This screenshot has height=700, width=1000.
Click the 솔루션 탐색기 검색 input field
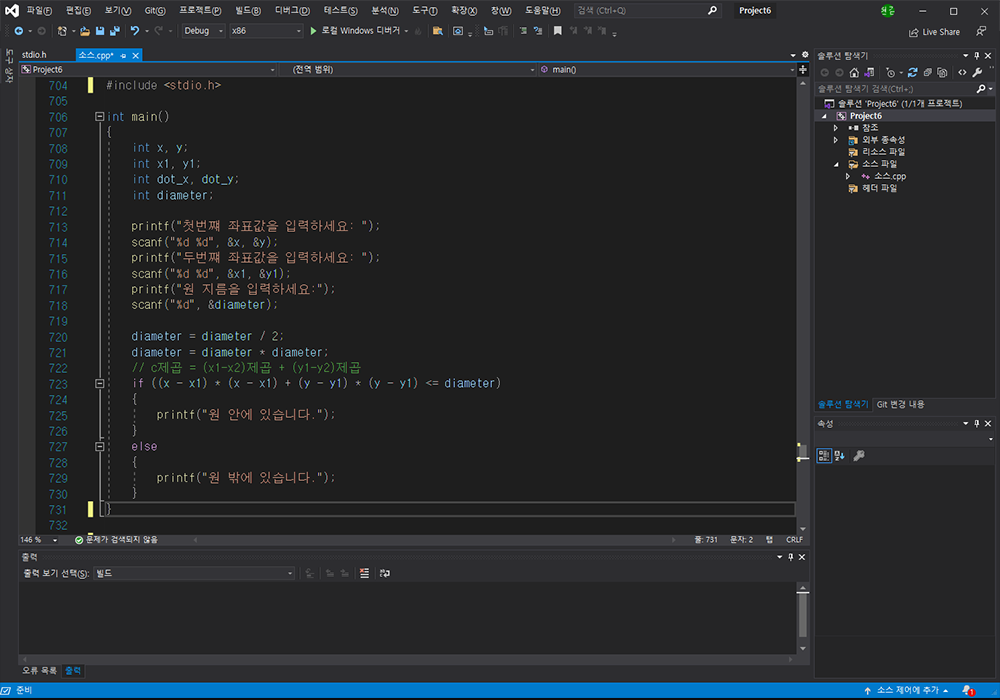pos(896,89)
